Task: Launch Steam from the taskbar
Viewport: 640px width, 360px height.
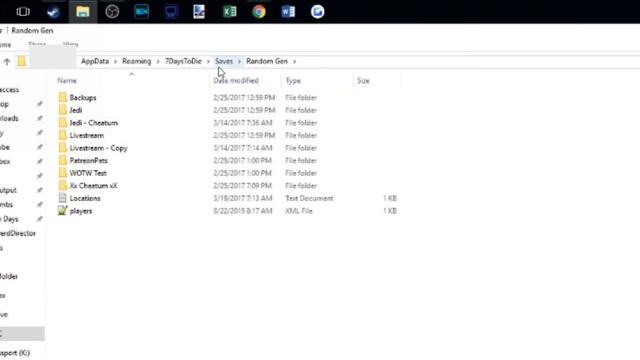Action: pyautogui.click(x=53, y=12)
